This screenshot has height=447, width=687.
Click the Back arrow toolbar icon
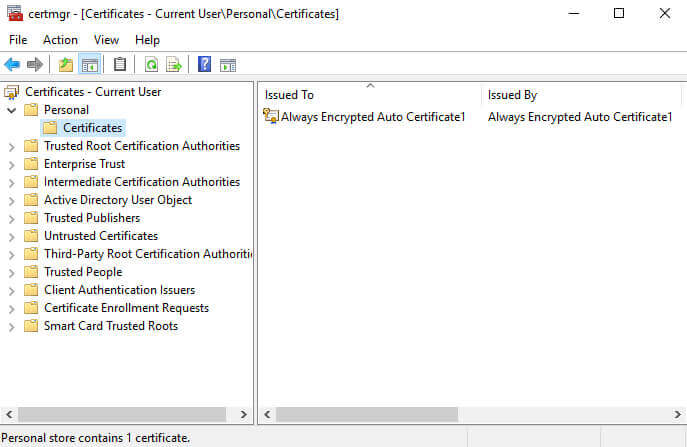tap(12, 65)
